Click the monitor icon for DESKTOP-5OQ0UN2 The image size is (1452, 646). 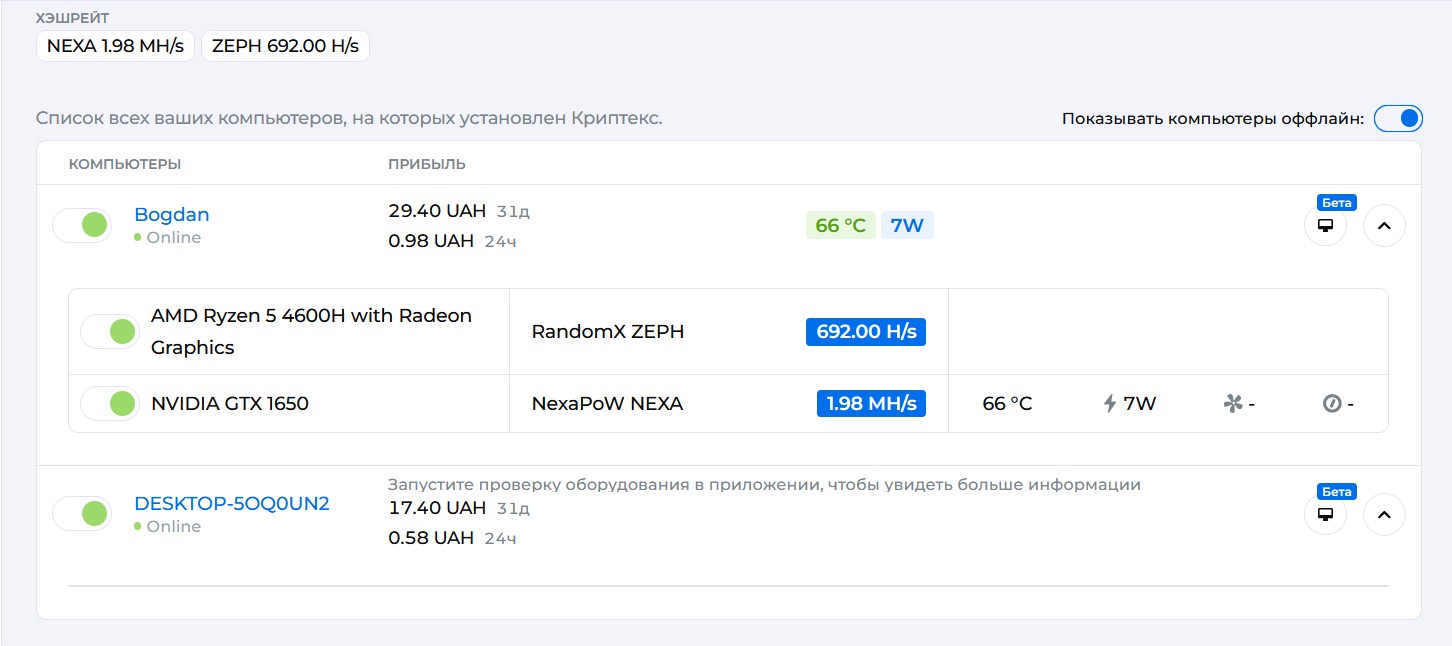click(1325, 515)
